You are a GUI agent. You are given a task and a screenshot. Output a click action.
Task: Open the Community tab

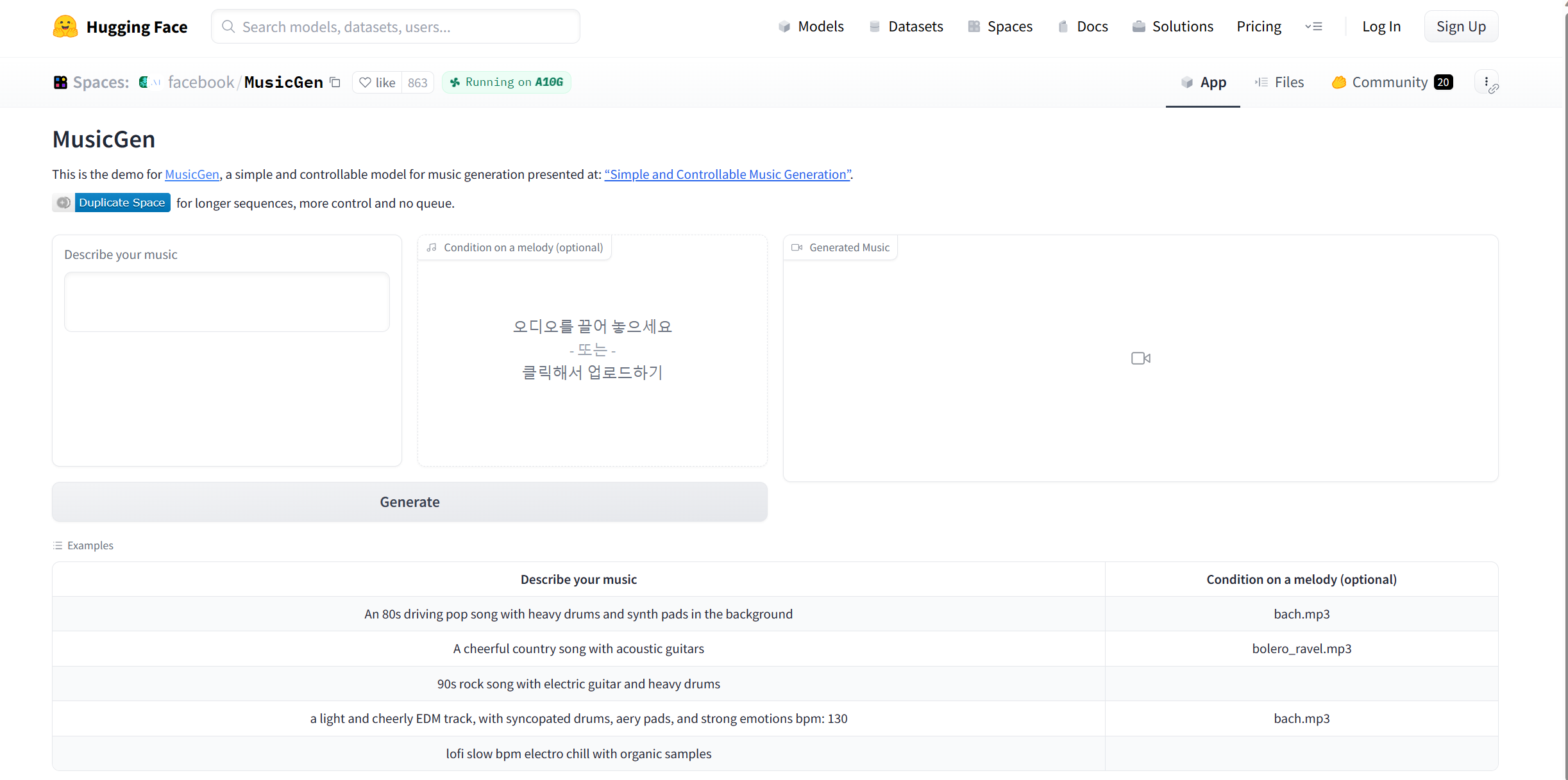click(x=1390, y=82)
